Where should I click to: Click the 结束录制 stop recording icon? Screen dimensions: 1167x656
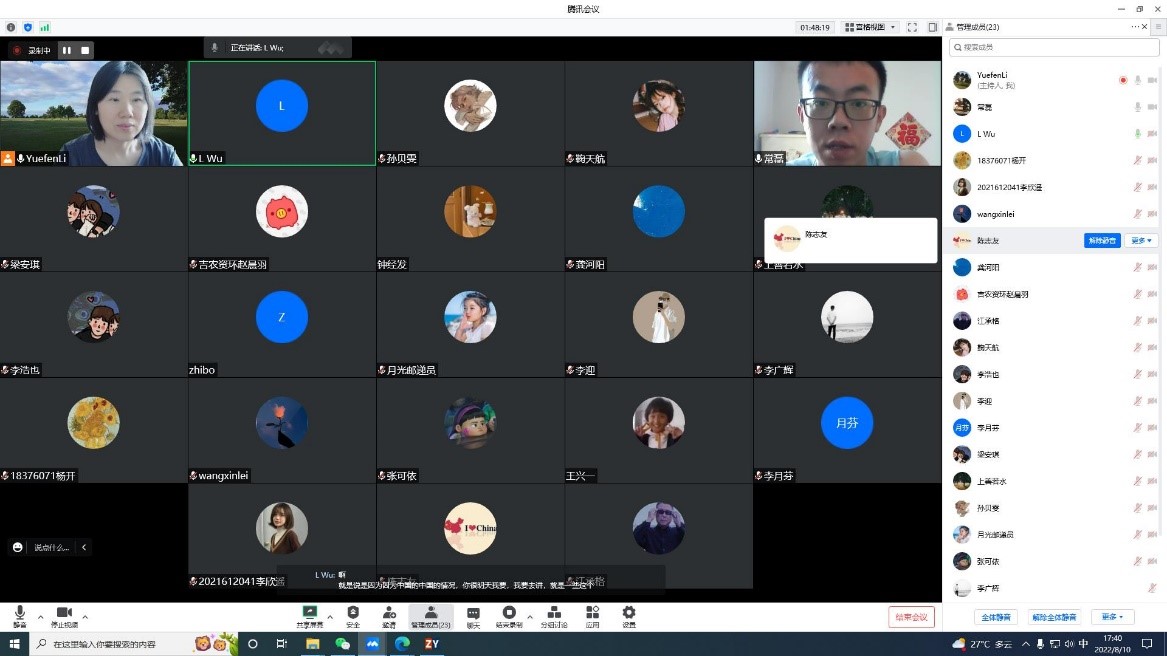pos(510,615)
